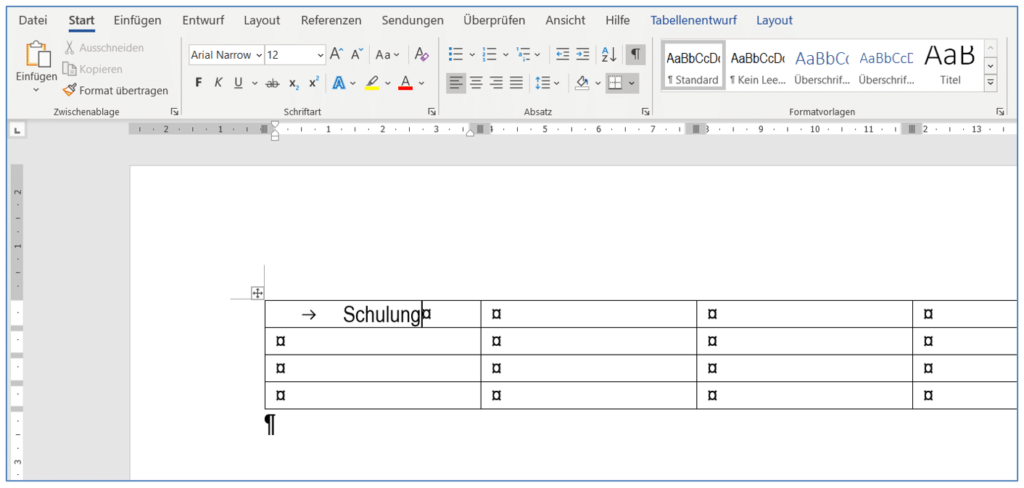Click the clear formatting eraser icon
The image size is (1024, 488).
click(x=421, y=55)
